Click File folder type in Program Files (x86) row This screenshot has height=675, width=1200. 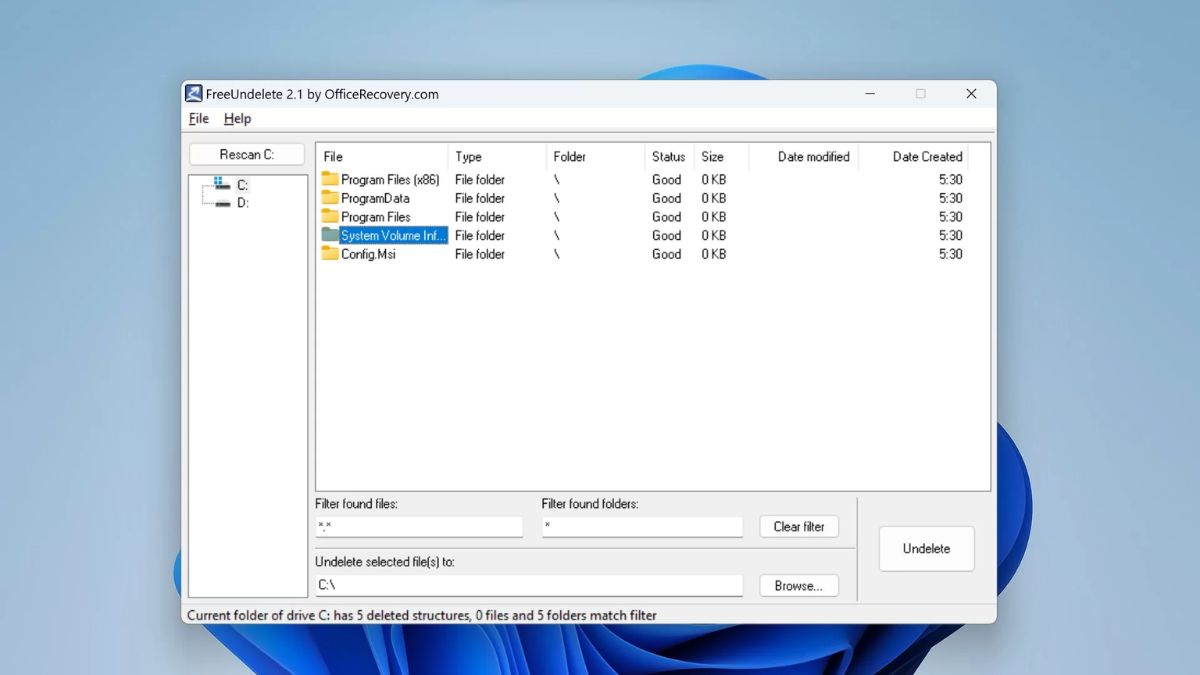[480, 180]
